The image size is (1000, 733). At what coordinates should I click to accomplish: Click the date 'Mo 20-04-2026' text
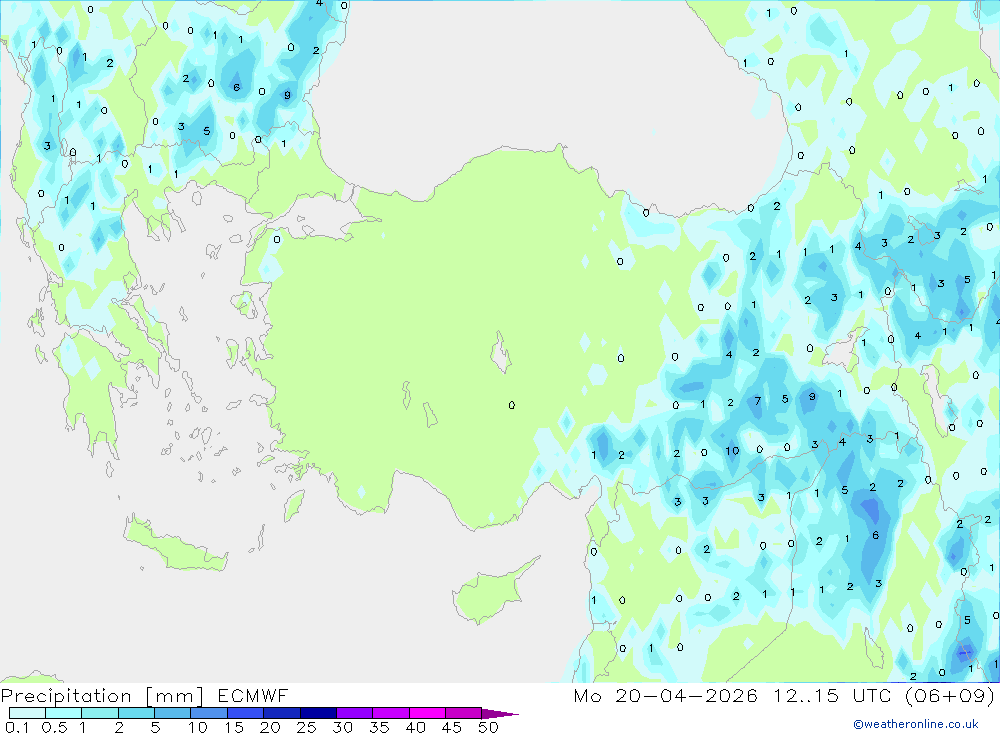click(x=665, y=695)
